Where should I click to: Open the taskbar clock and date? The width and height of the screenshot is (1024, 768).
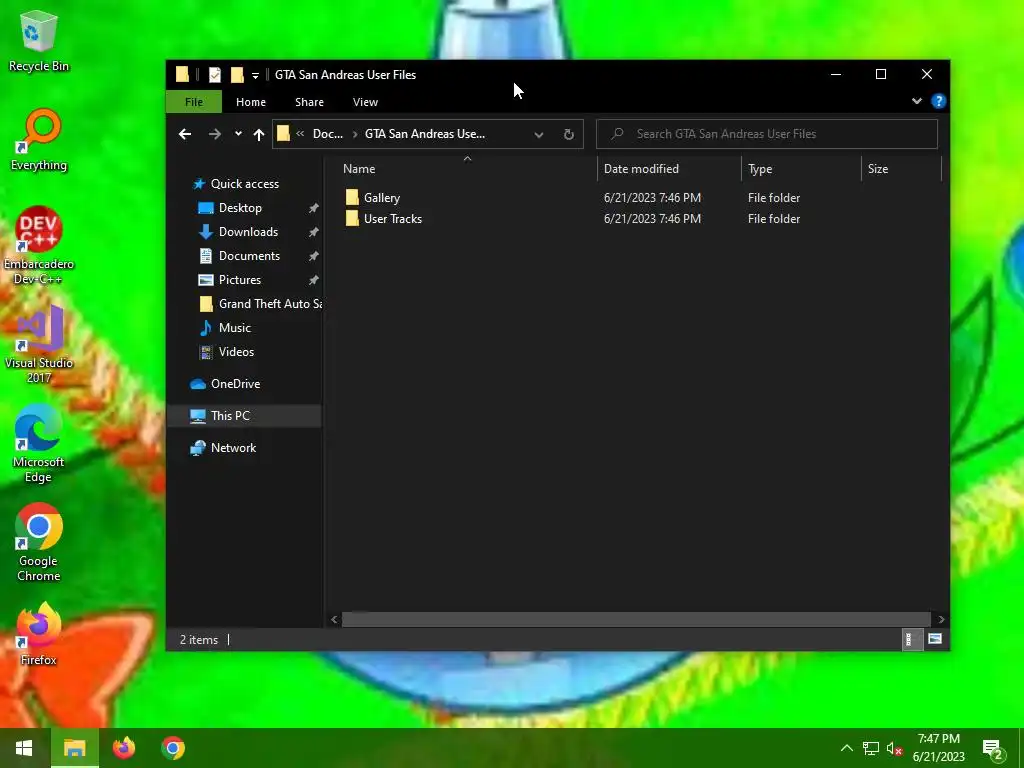tap(938, 748)
